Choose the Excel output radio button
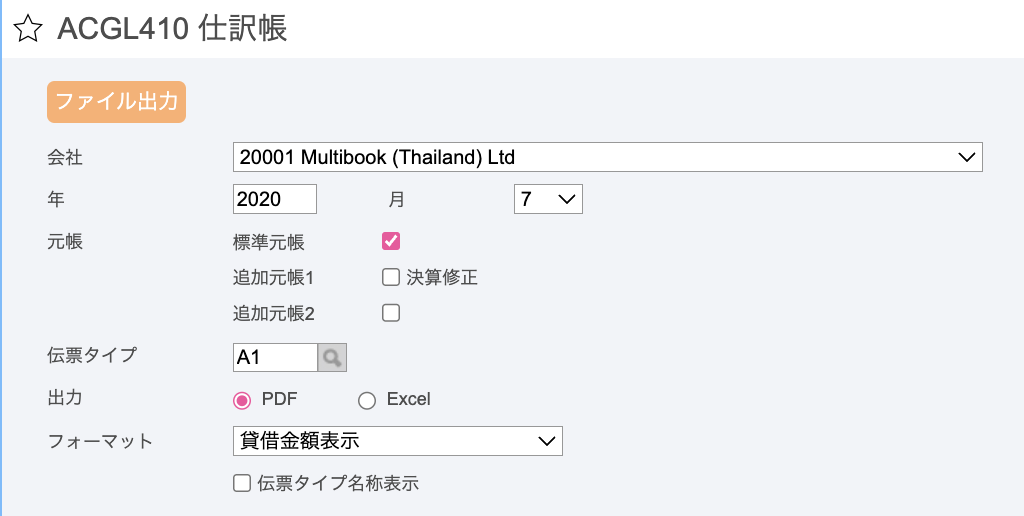Image resolution: width=1024 pixels, height=516 pixels. 367,400
